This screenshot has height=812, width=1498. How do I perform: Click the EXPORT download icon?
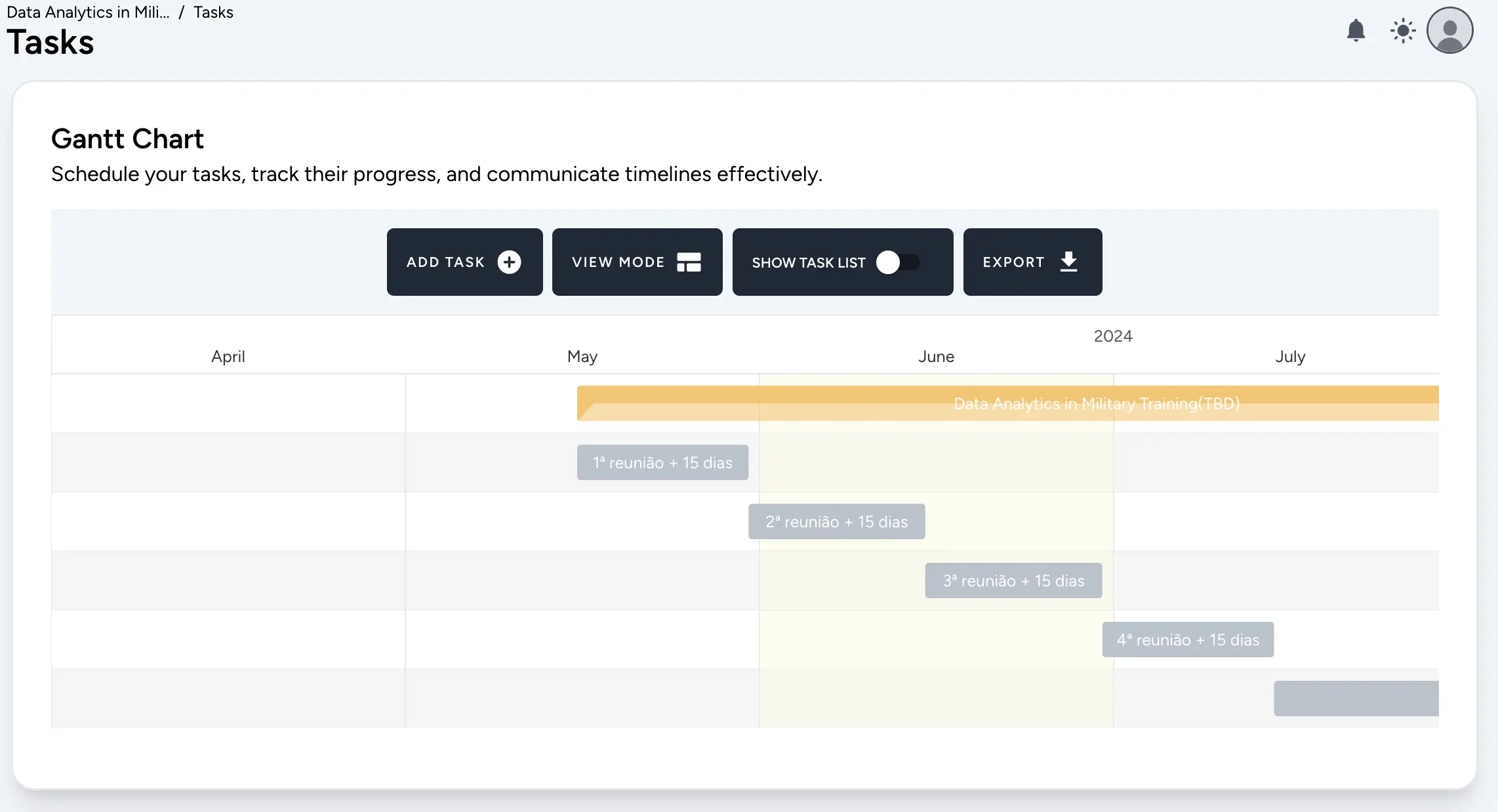[1070, 262]
